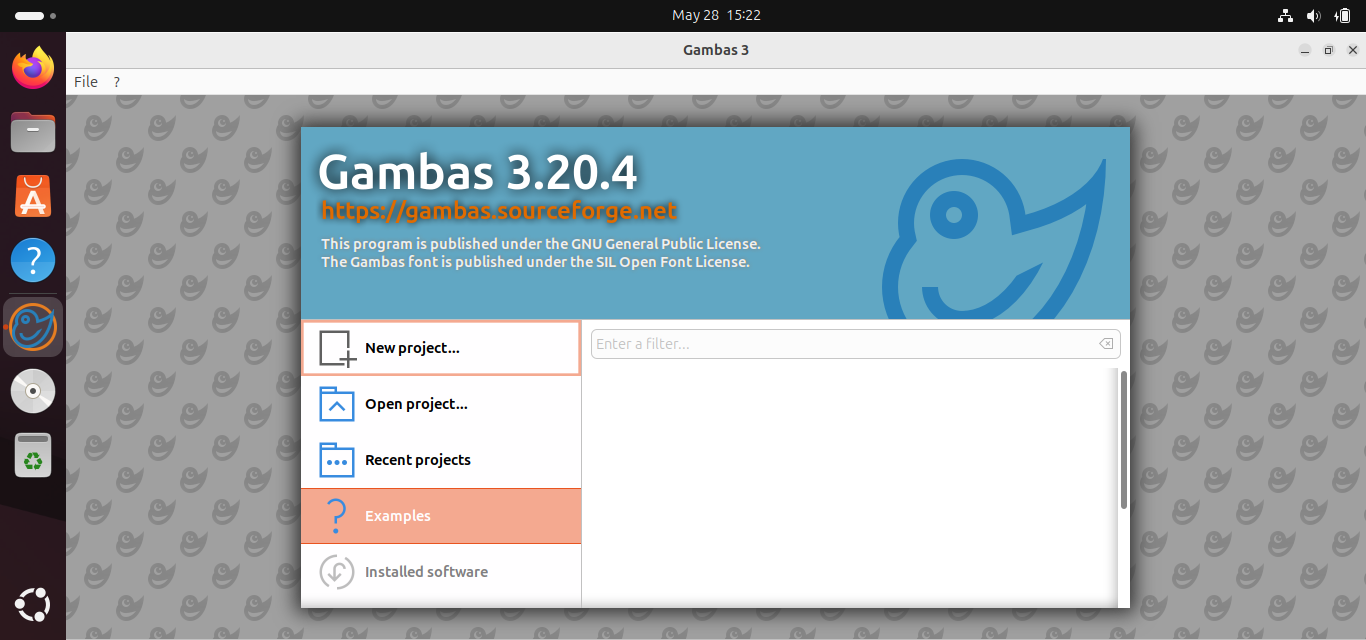The image size is (1366, 640).
Task: Select New project... entry
Action: click(x=441, y=348)
